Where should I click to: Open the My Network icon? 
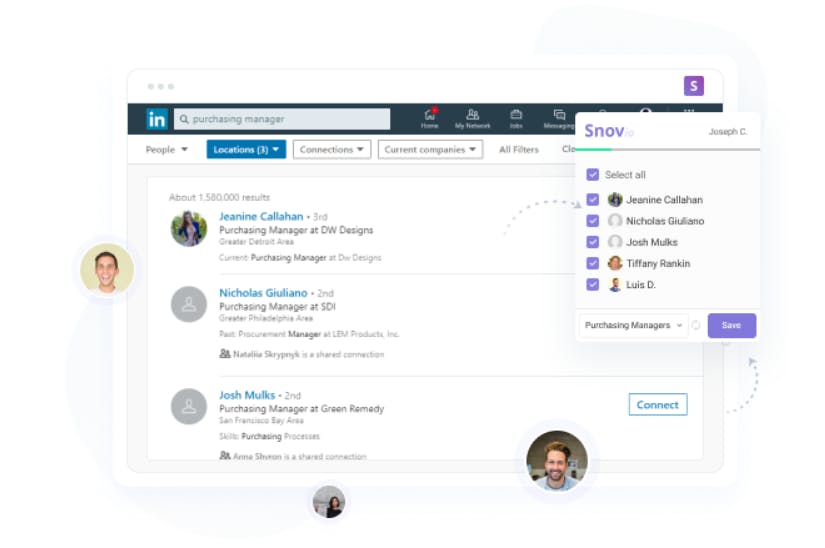point(472,118)
